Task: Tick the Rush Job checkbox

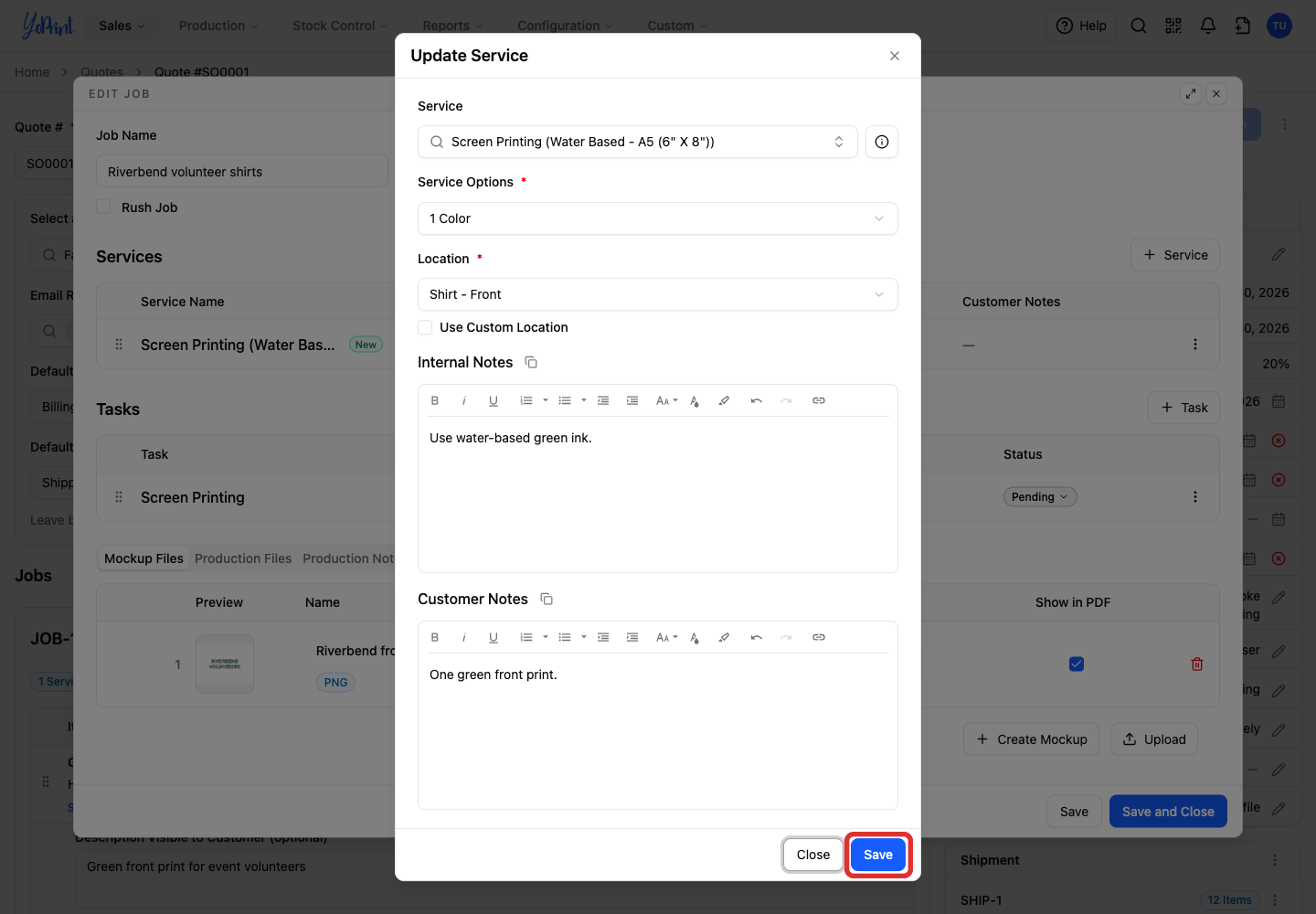Action: [104, 207]
